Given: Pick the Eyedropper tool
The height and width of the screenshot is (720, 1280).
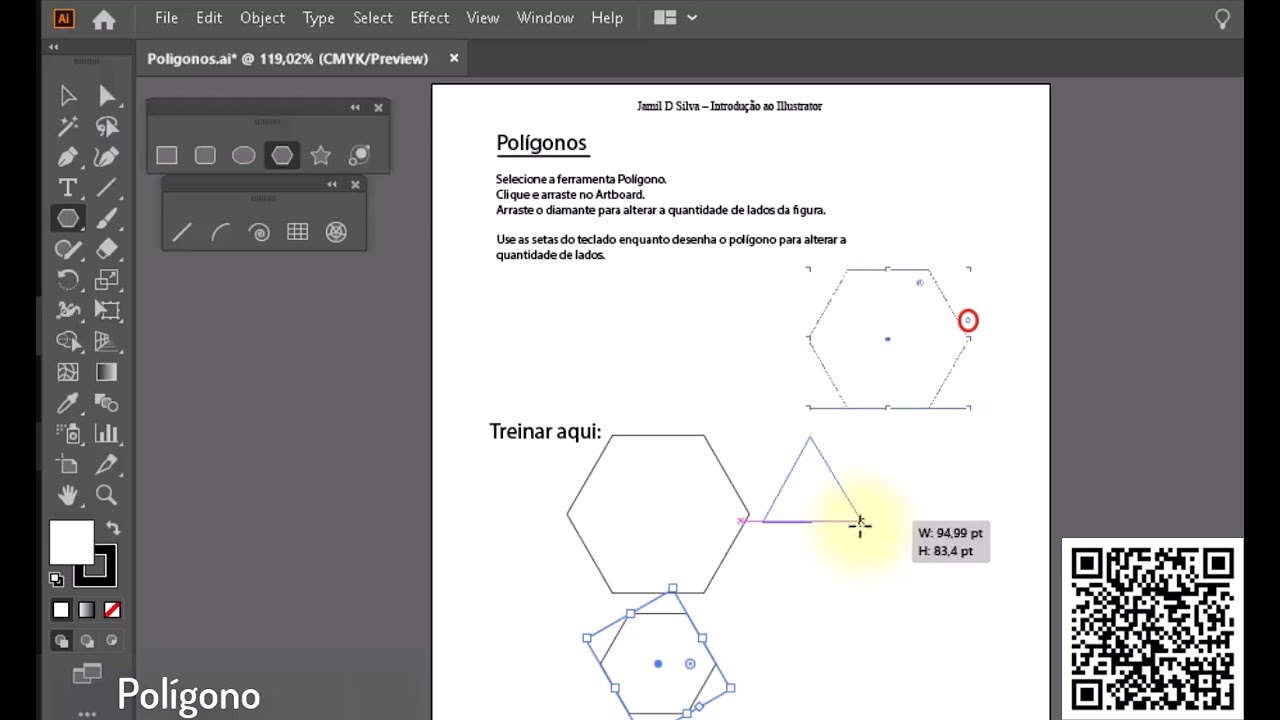Looking at the screenshot, I should (x=68, y=403).
